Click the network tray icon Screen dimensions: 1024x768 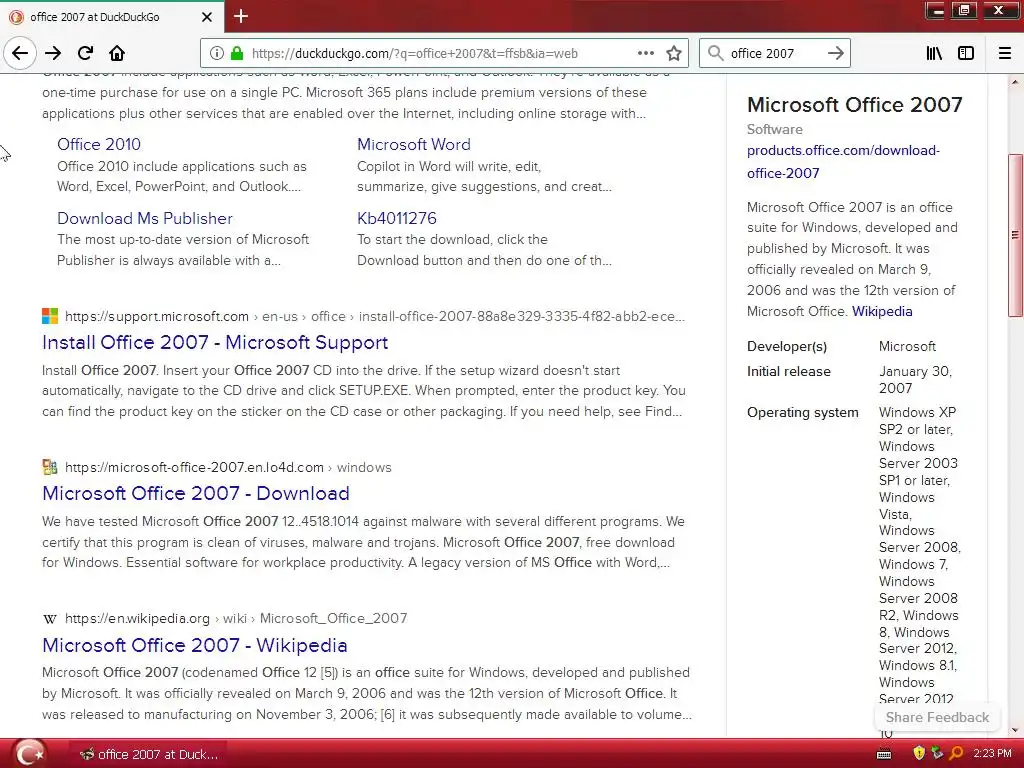click(937, 754)
